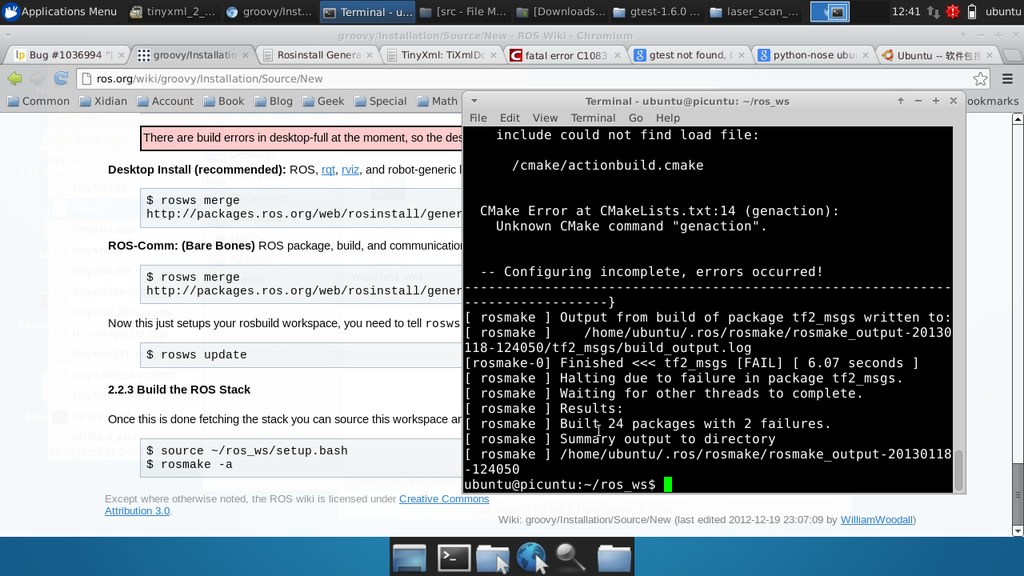This screenshot has width=1024, height=576.
Task: Open the Application Finder magnifier dock icon
Action: pyautogui.click(x=571, y=558)
